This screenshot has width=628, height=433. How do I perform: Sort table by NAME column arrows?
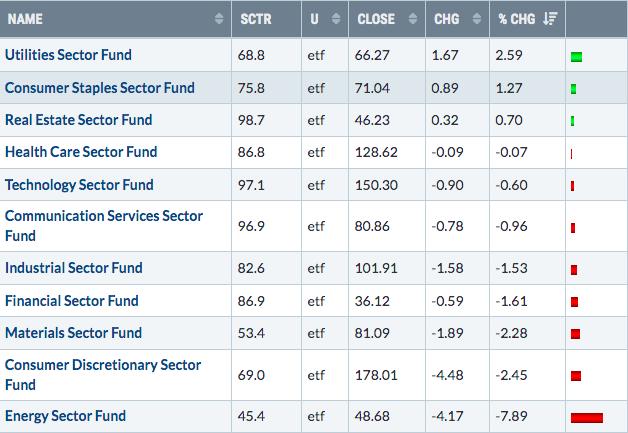219,18
